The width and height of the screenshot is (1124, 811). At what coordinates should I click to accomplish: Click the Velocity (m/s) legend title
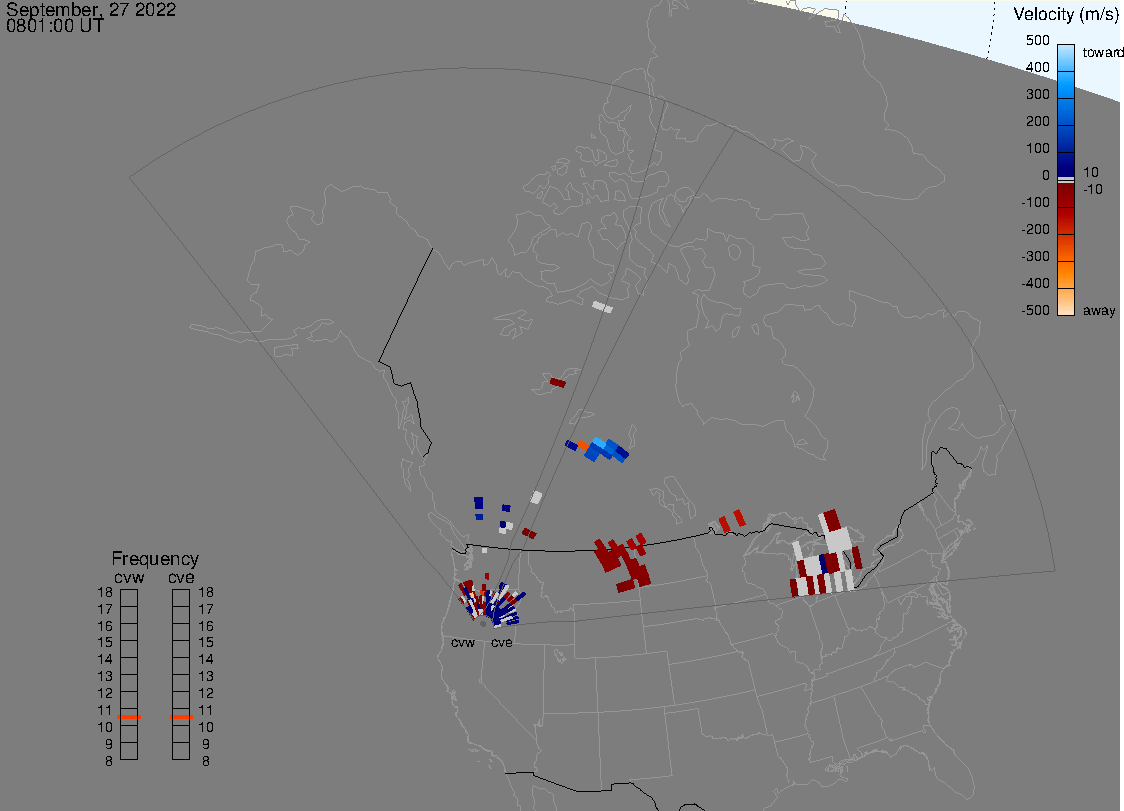[x=1066, y=14]
